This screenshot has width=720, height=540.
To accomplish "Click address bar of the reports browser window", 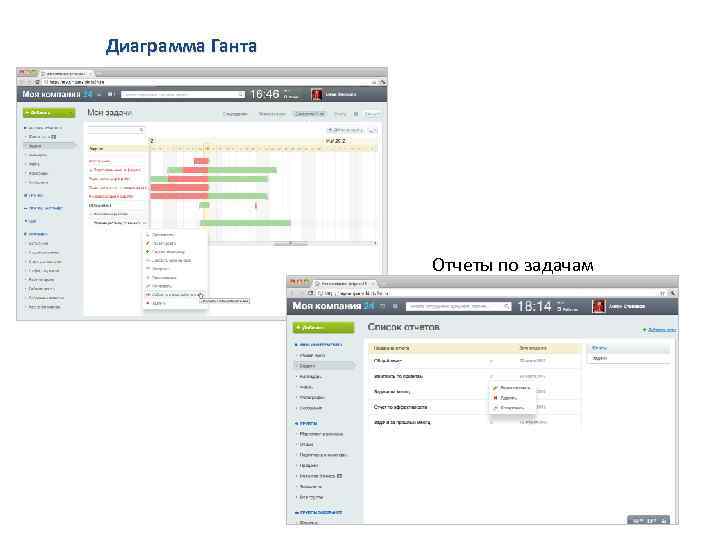I will (x=487, y=292).
